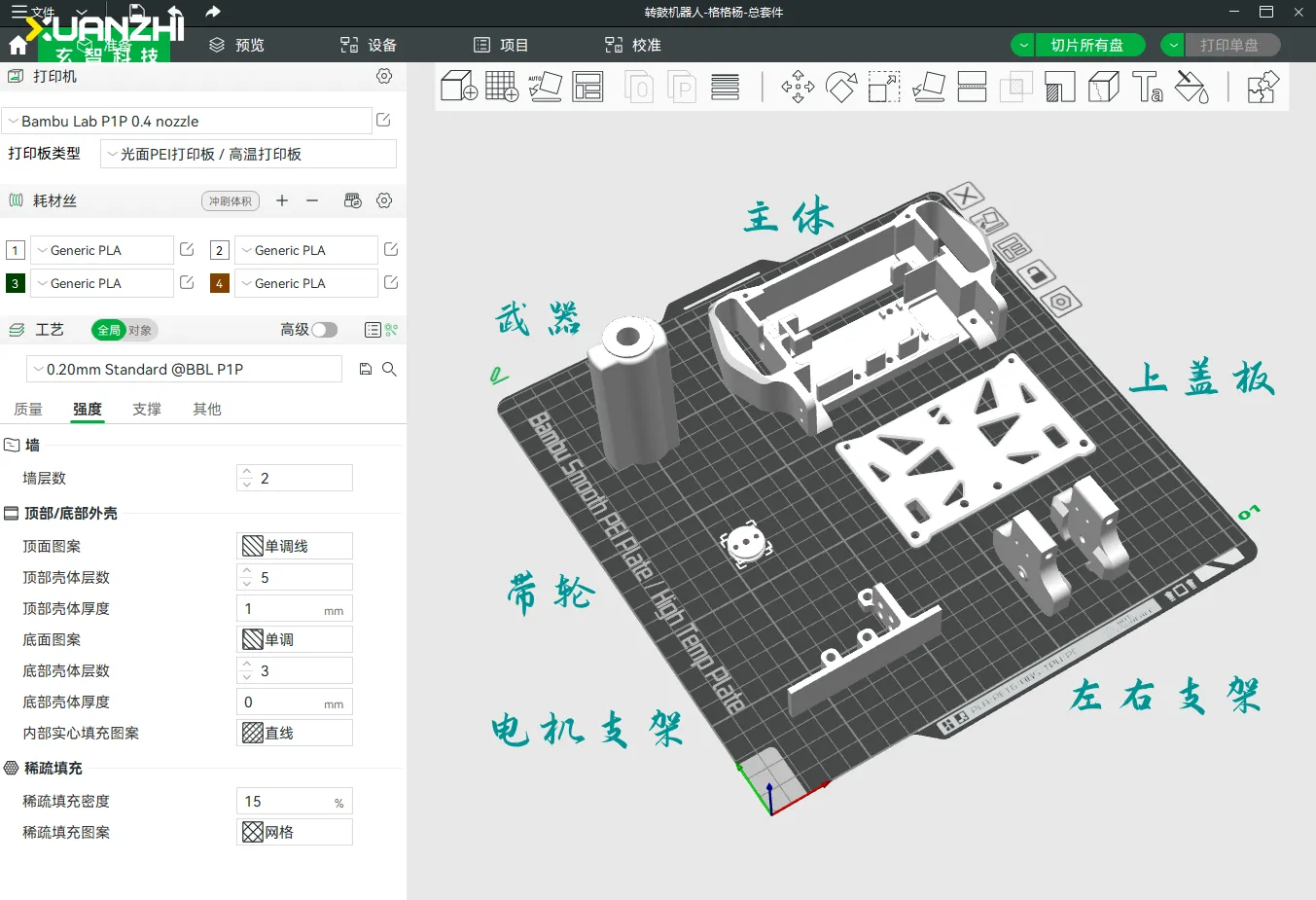Edit the Bambu Lab P1P printer preset
Viewport: 1316px width, 900px height.
383,120
